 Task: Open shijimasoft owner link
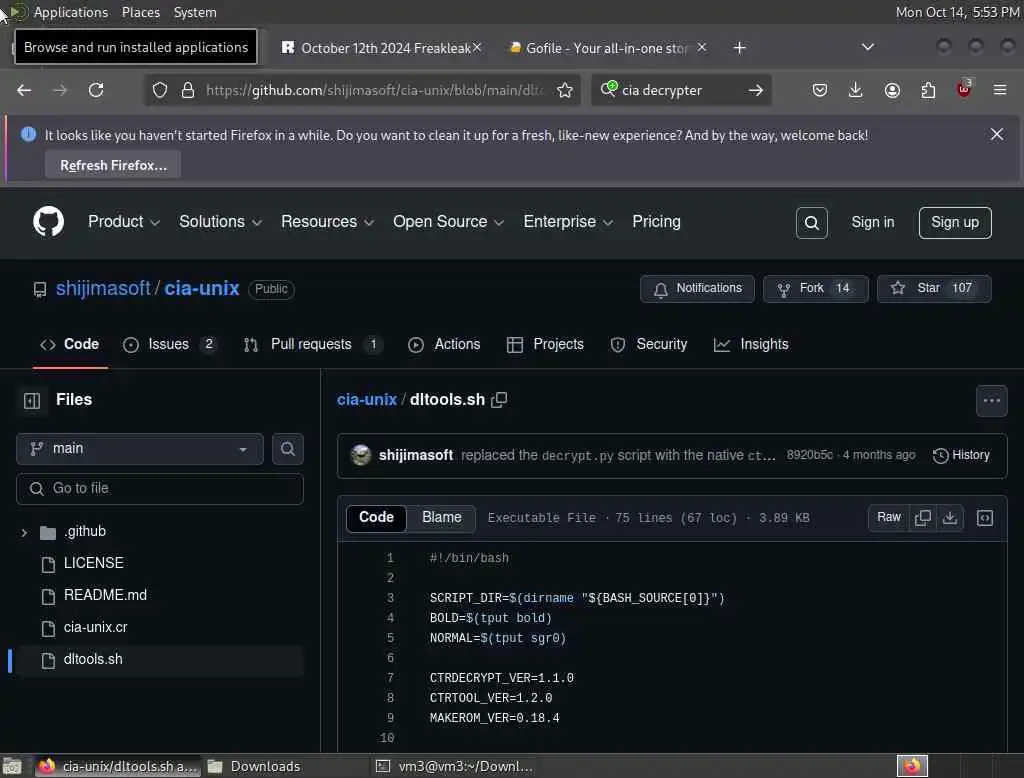pos(103,289)
